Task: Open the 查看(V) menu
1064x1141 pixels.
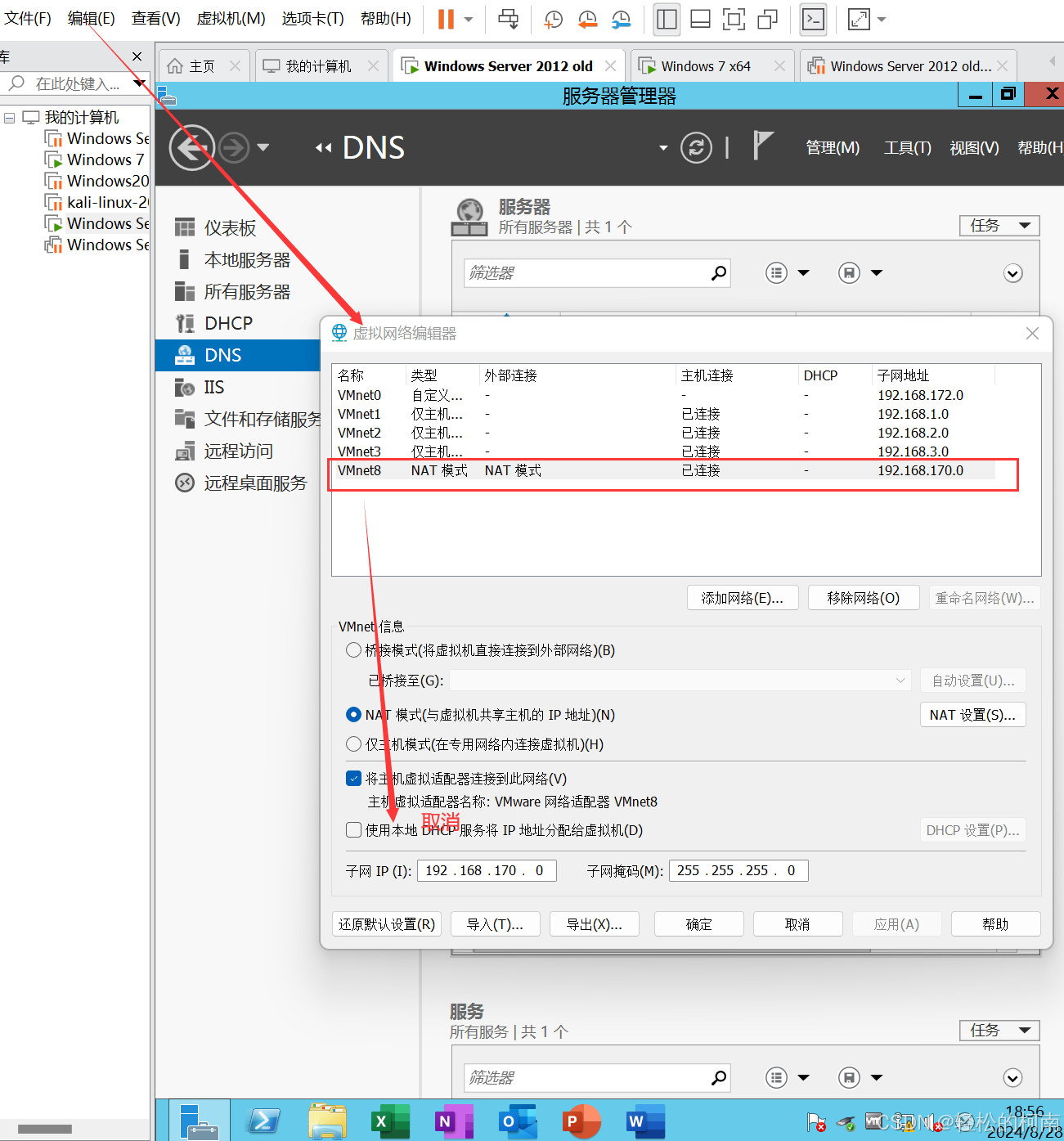Action: coord(155,18)
